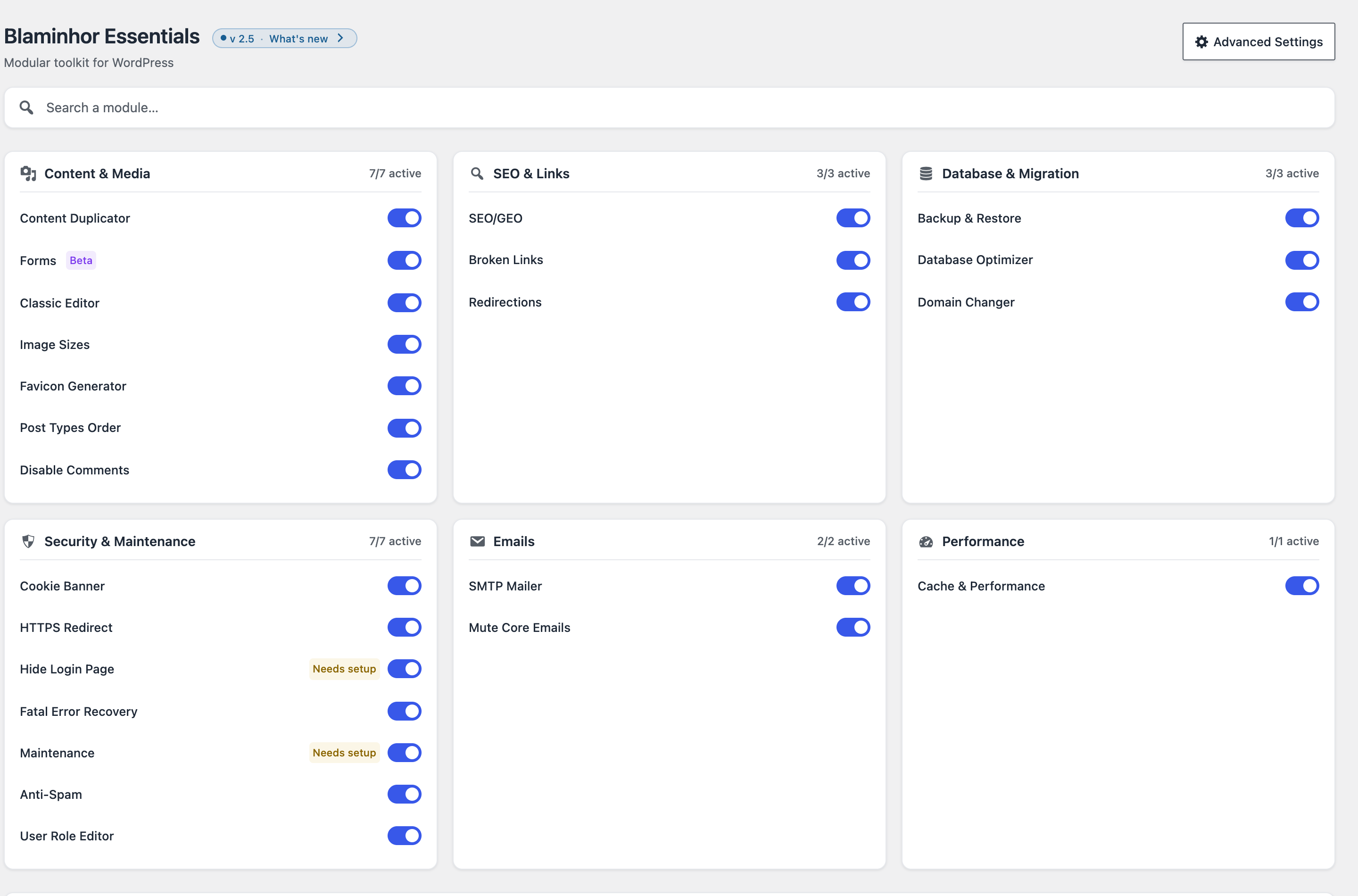
Task: Disable the Maintenance module
Action: tap(405, 753)
